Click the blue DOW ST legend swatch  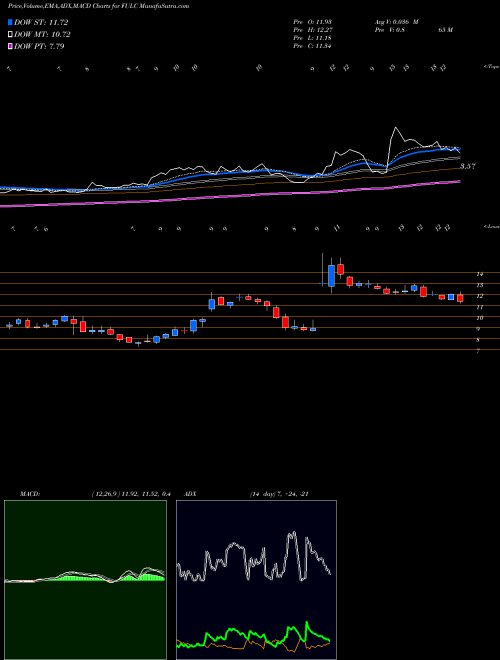click(x=10, y=22)
